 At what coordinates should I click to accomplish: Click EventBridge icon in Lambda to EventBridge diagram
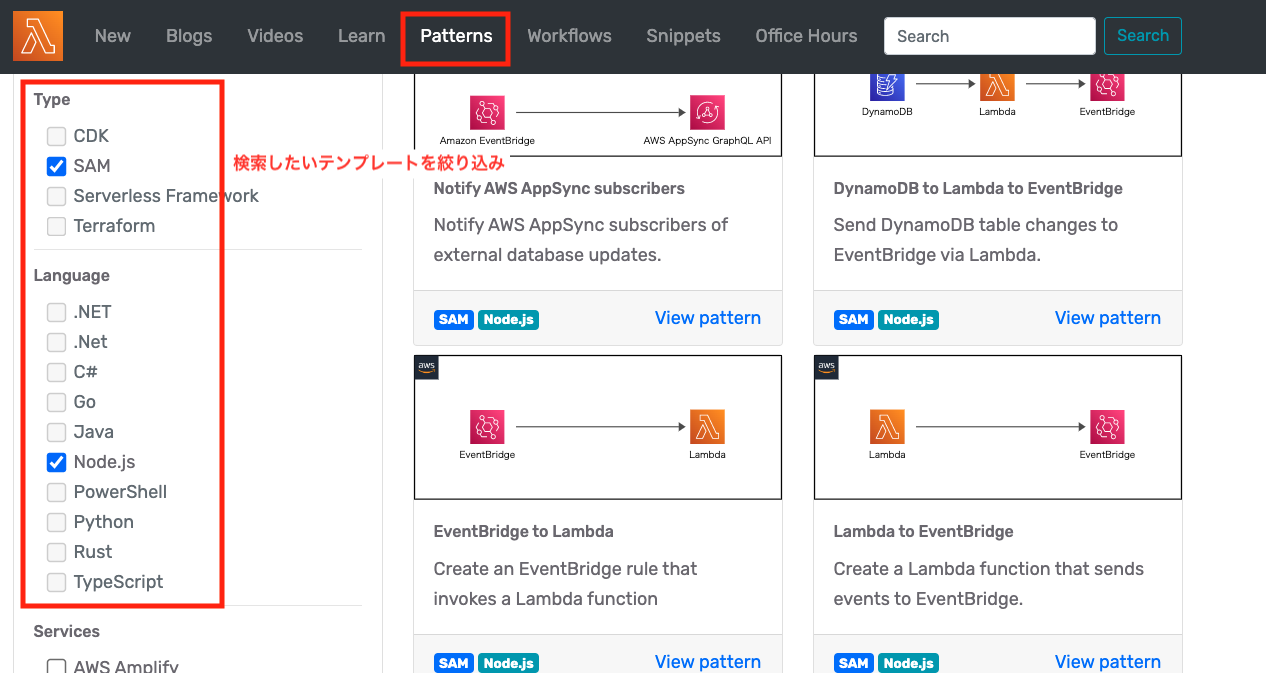coord(1107,427)
